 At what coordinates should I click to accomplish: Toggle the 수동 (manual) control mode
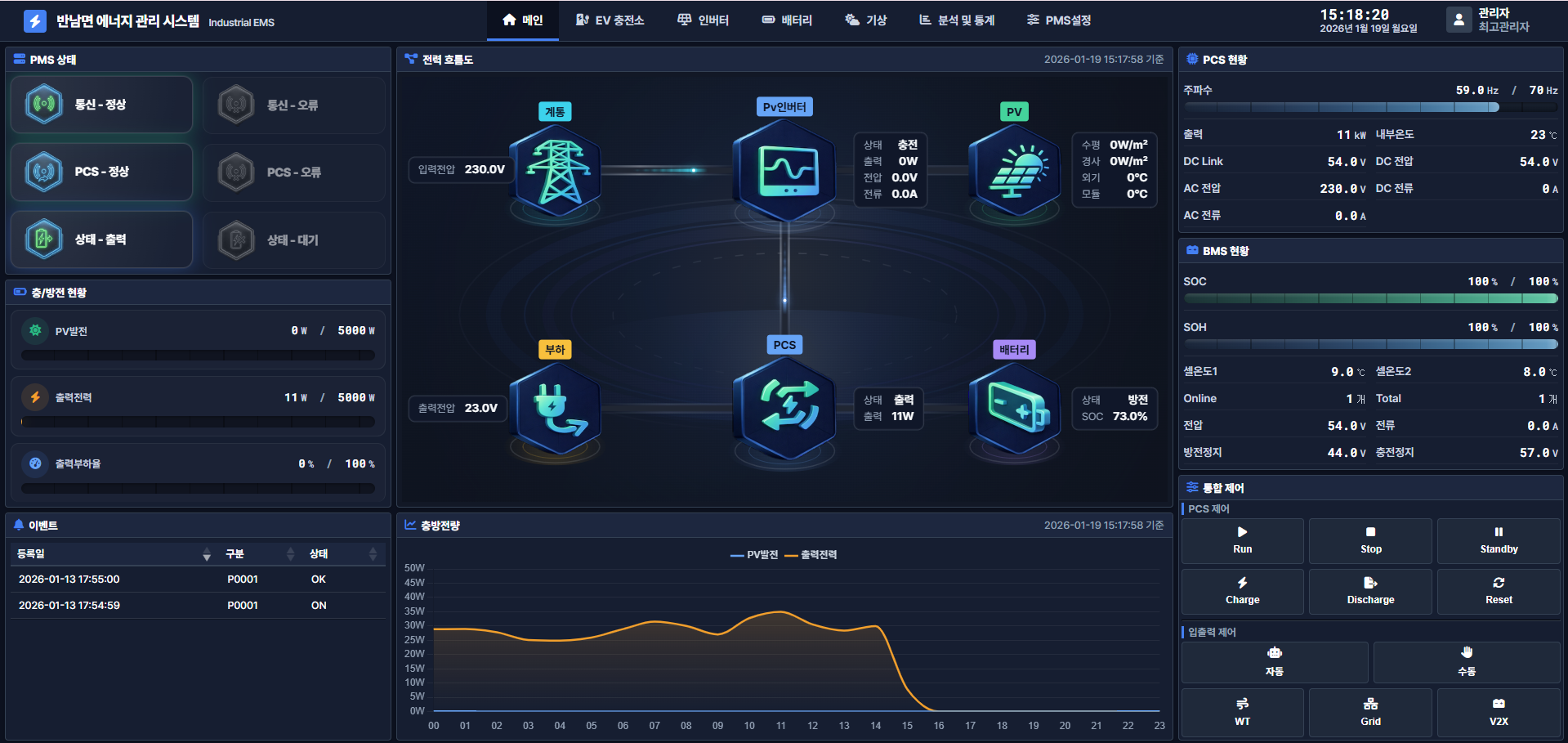point(1466,662)
